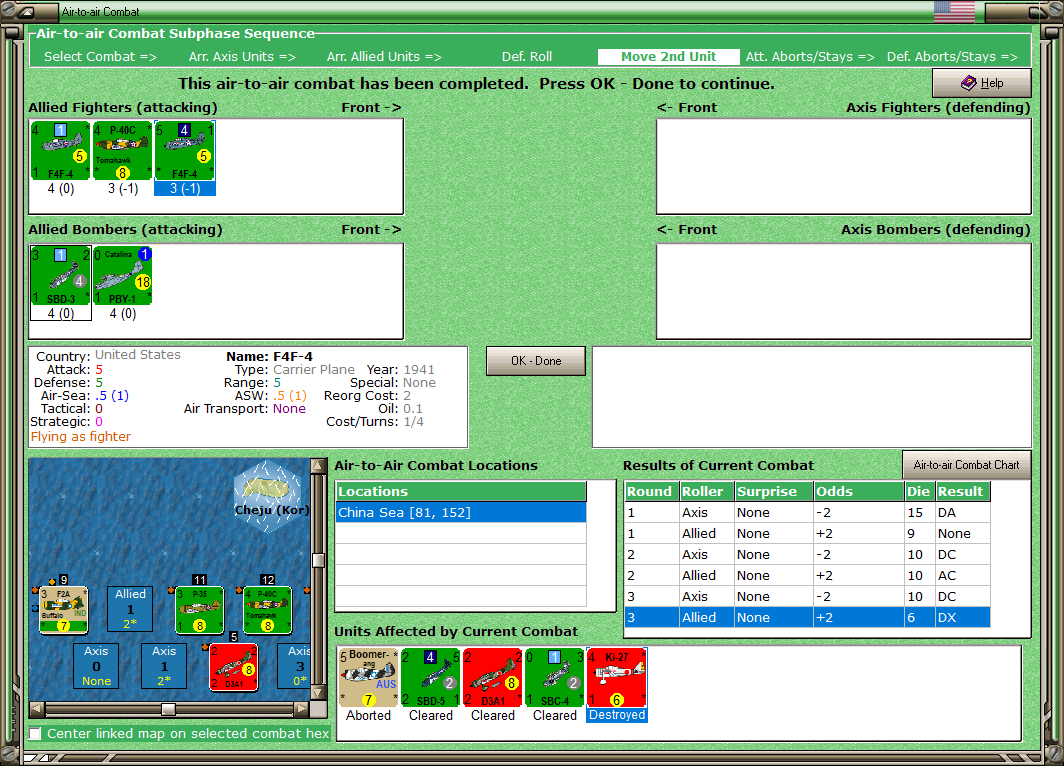This screenshot has width=1064, height=766.
Task: Select the PBY-1 Catalina bomber counter
Action: pos(123,275)
